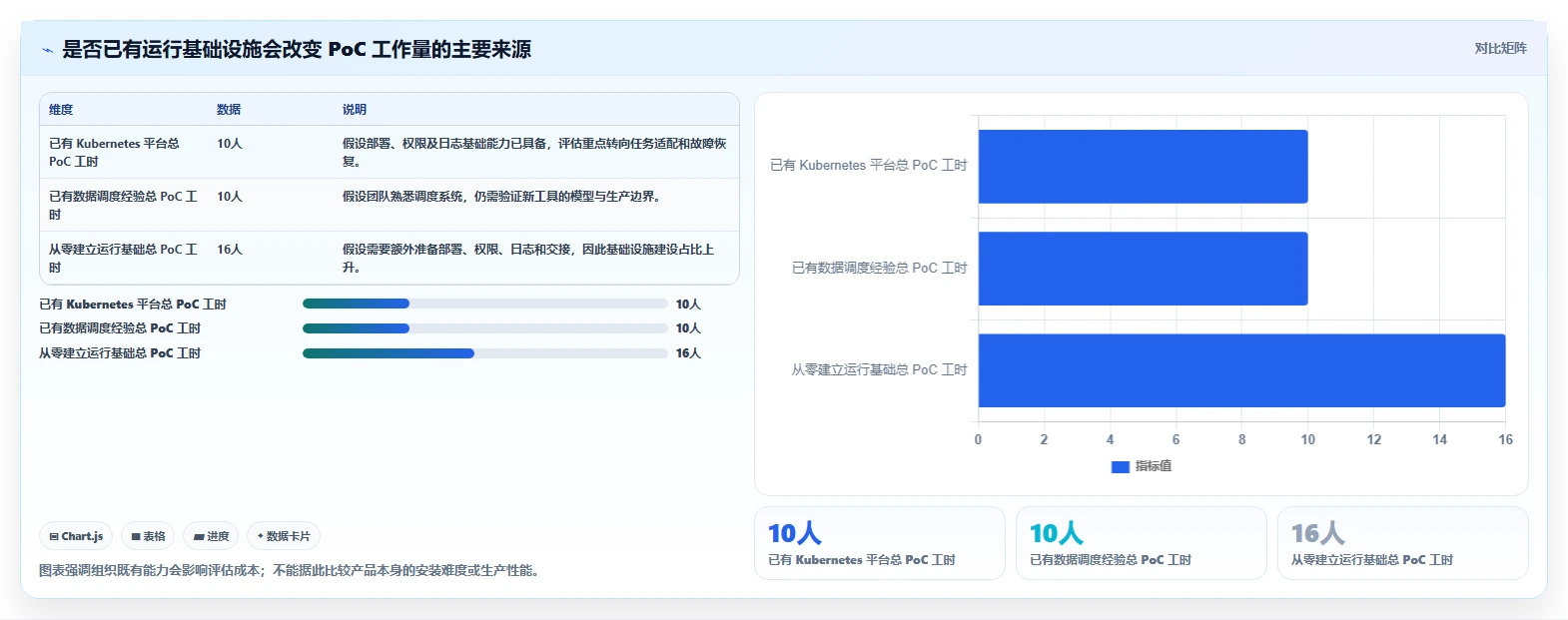Select the 从零建立运行基础总 PoC 工时 table cell

[x=124, y=258]
